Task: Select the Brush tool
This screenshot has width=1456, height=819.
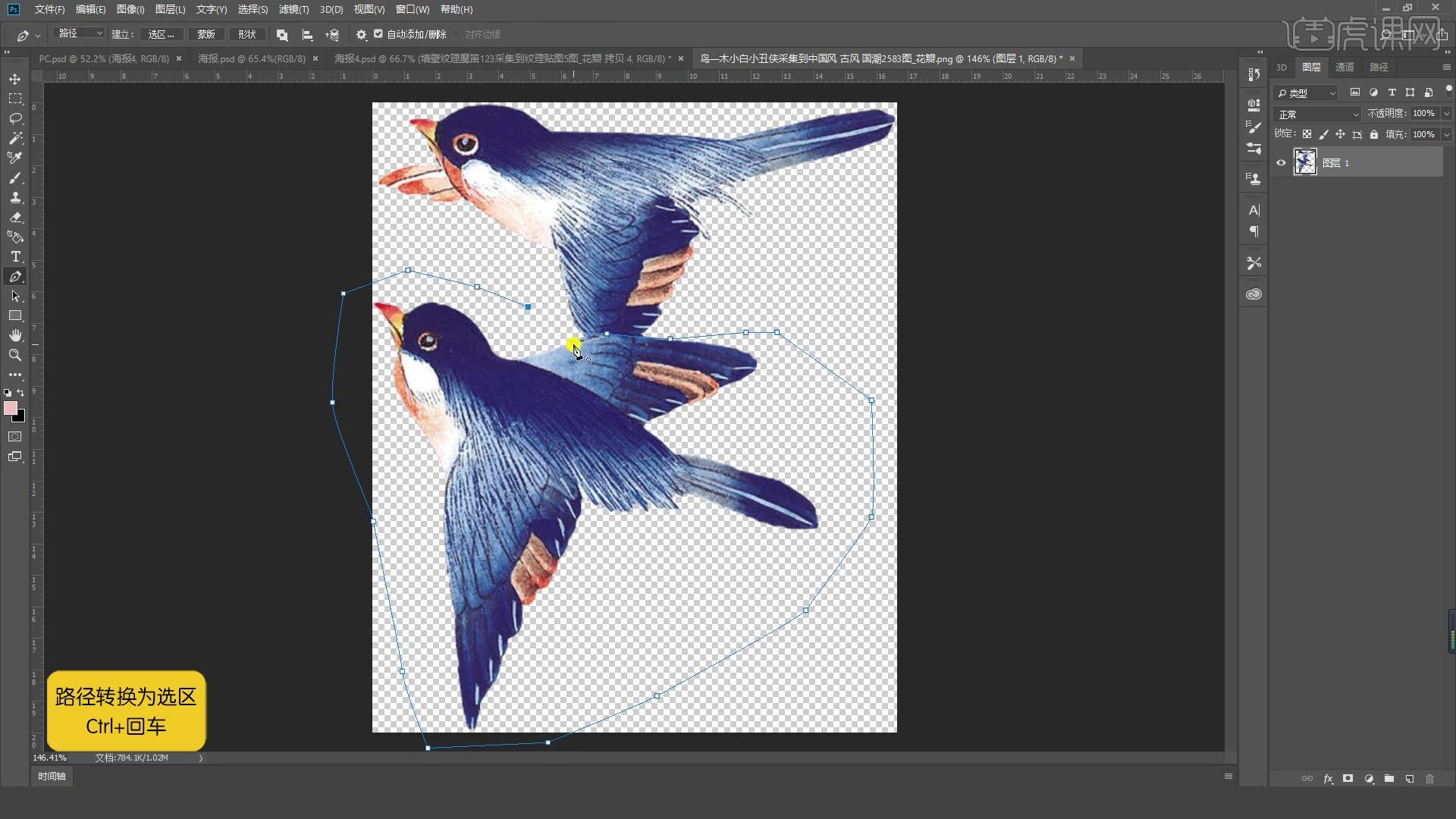Action: coord(15,177)
